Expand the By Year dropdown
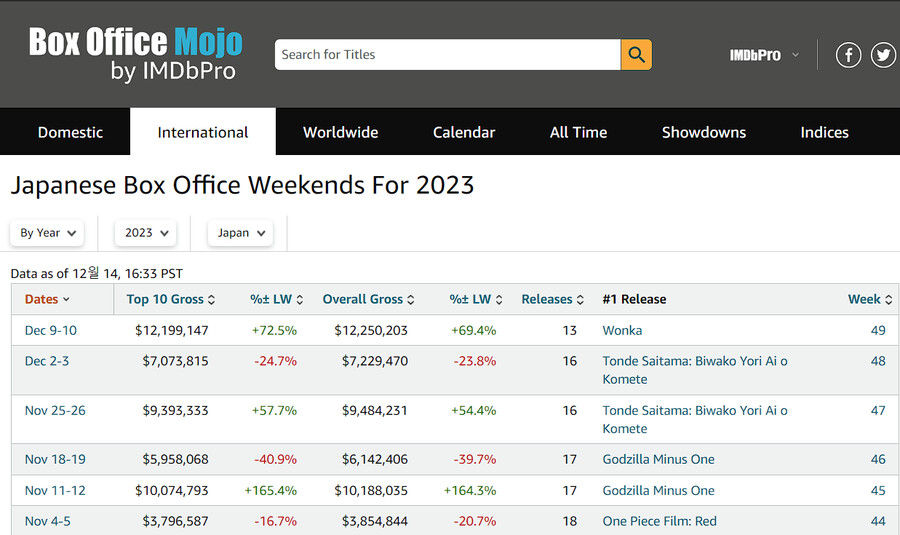 pyautogui.click(x=47, y=233)
